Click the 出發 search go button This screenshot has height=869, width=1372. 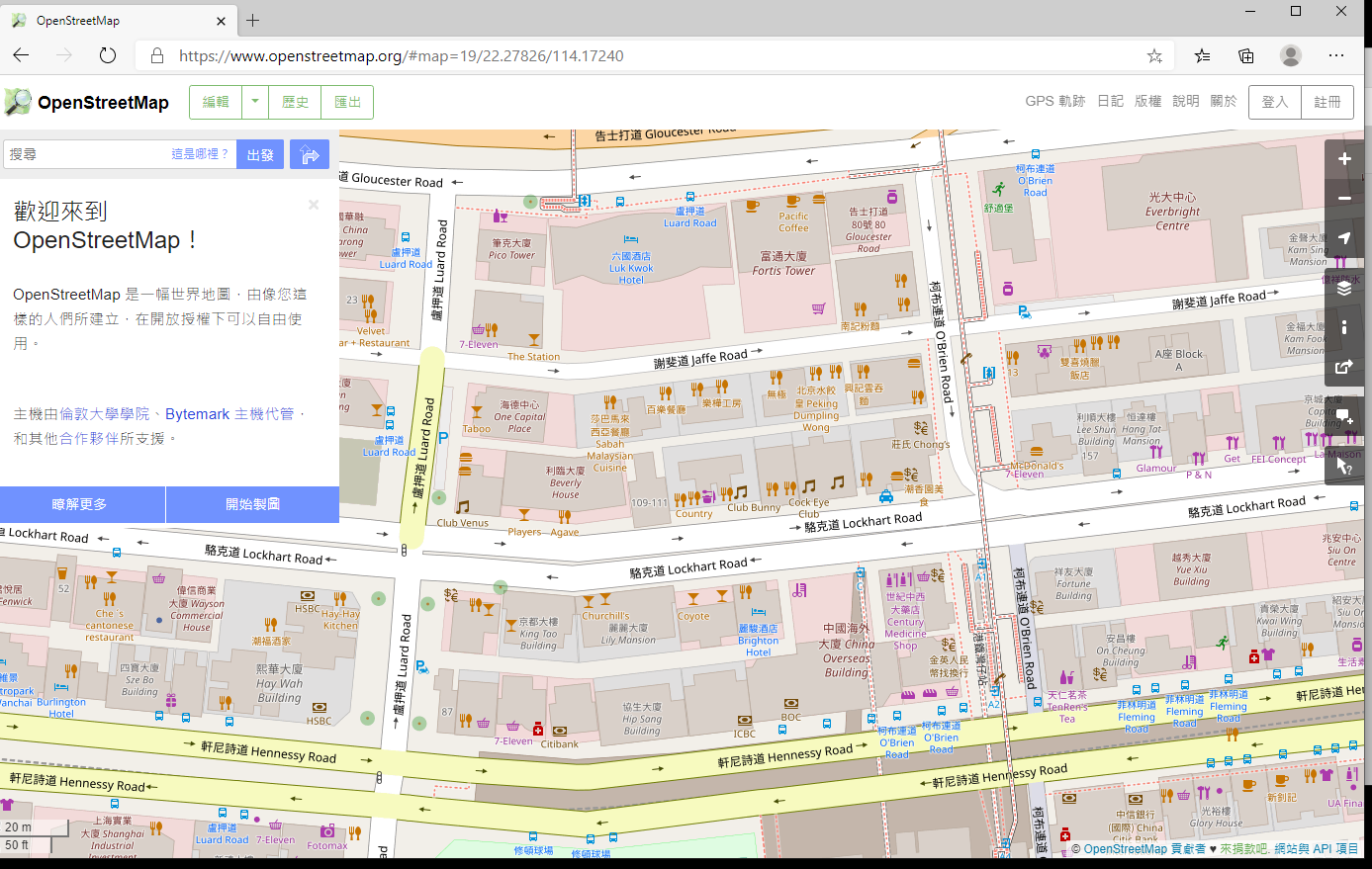click(260, 154)
